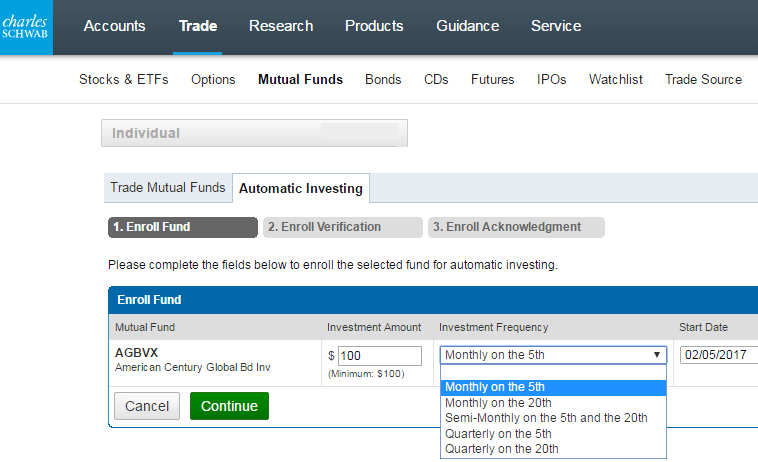Go to Options trading page
This screenshot has height=462, width=758.
point(213,80)
